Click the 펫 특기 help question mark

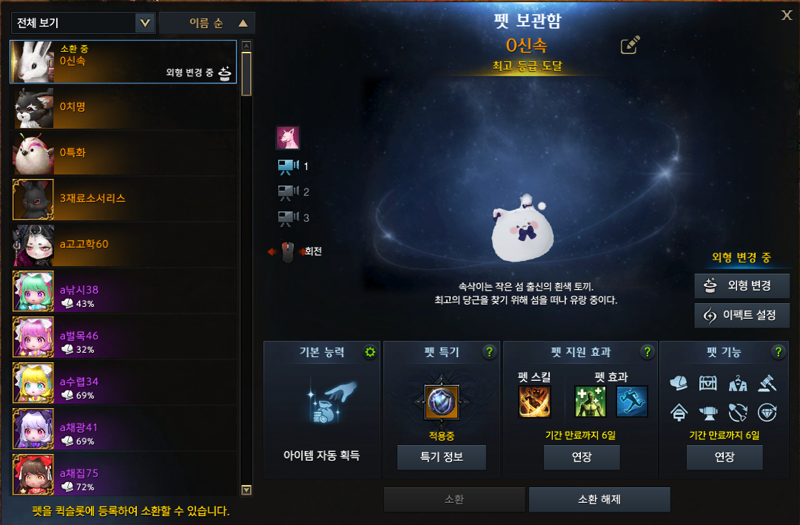coord(489,352)
